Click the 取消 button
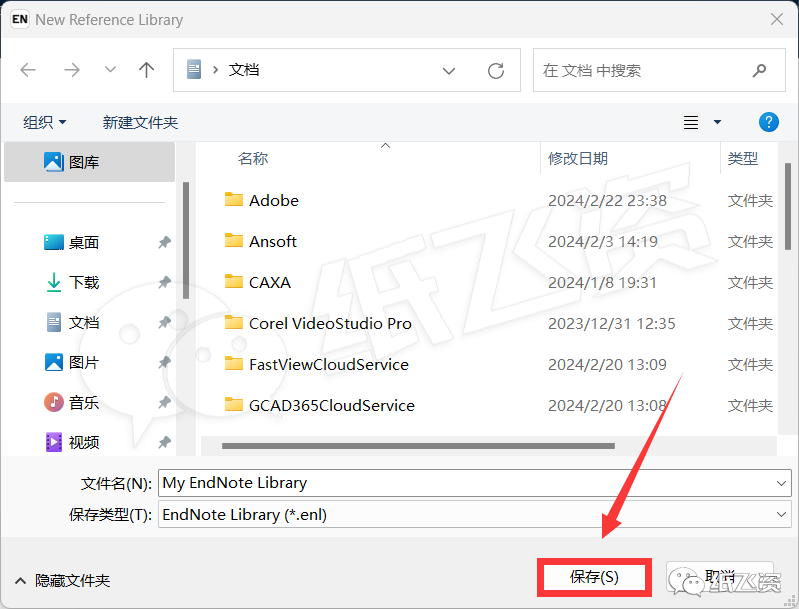799x609 pixels. (720, 577)
